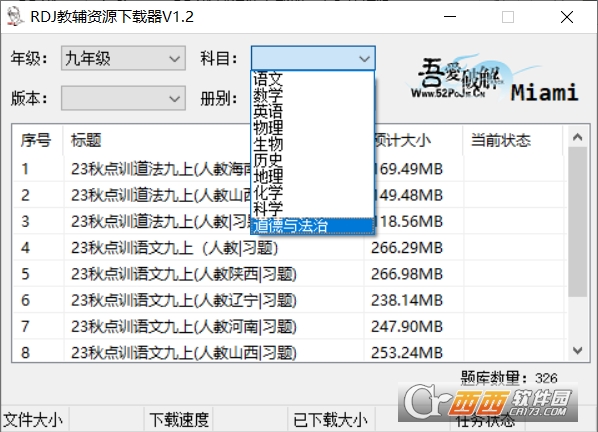
Task: Select row 3 size 118.56MB
Action: click(x=408, y=222)
